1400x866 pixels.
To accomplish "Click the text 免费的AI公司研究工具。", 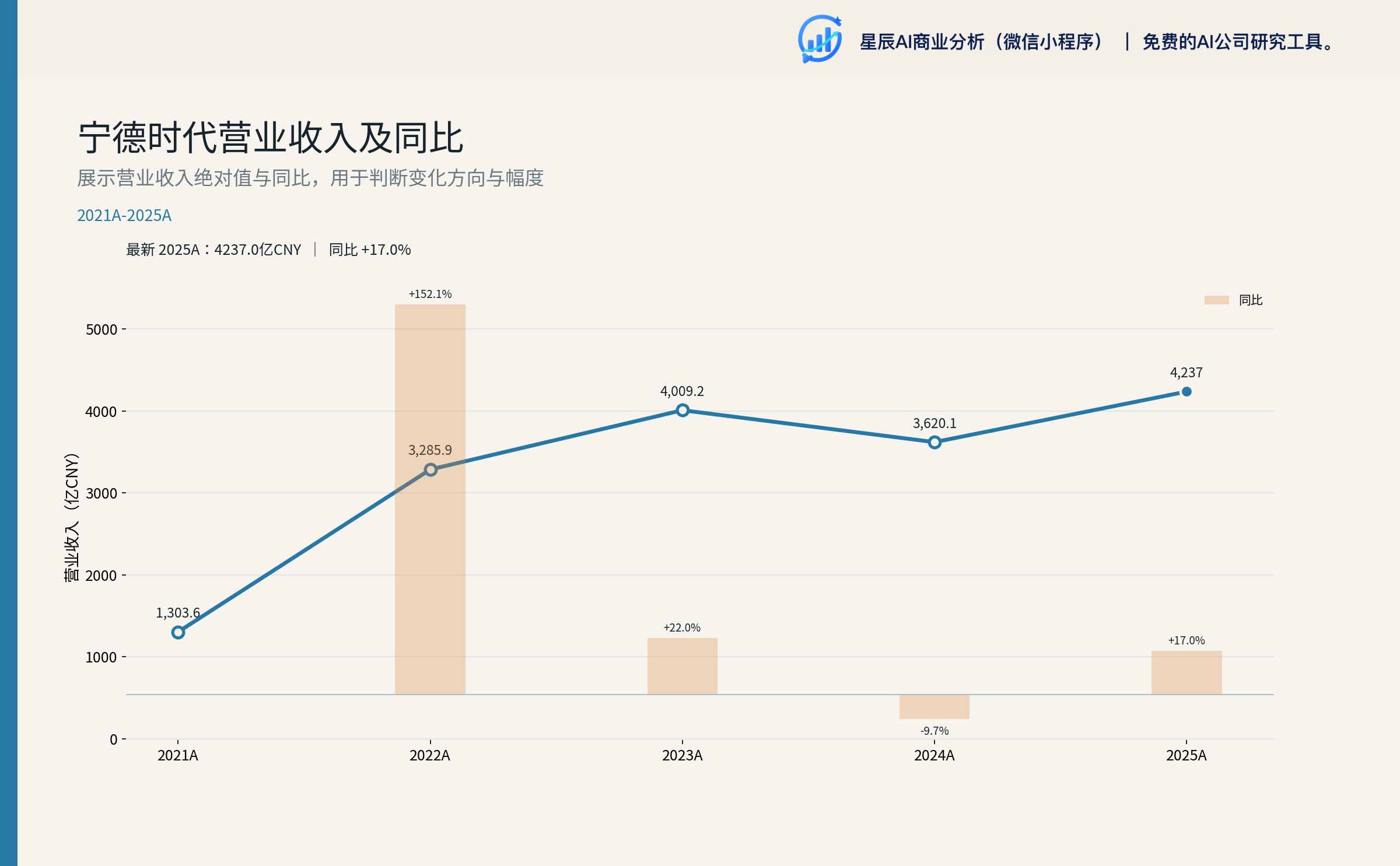I will (1238, 42).
